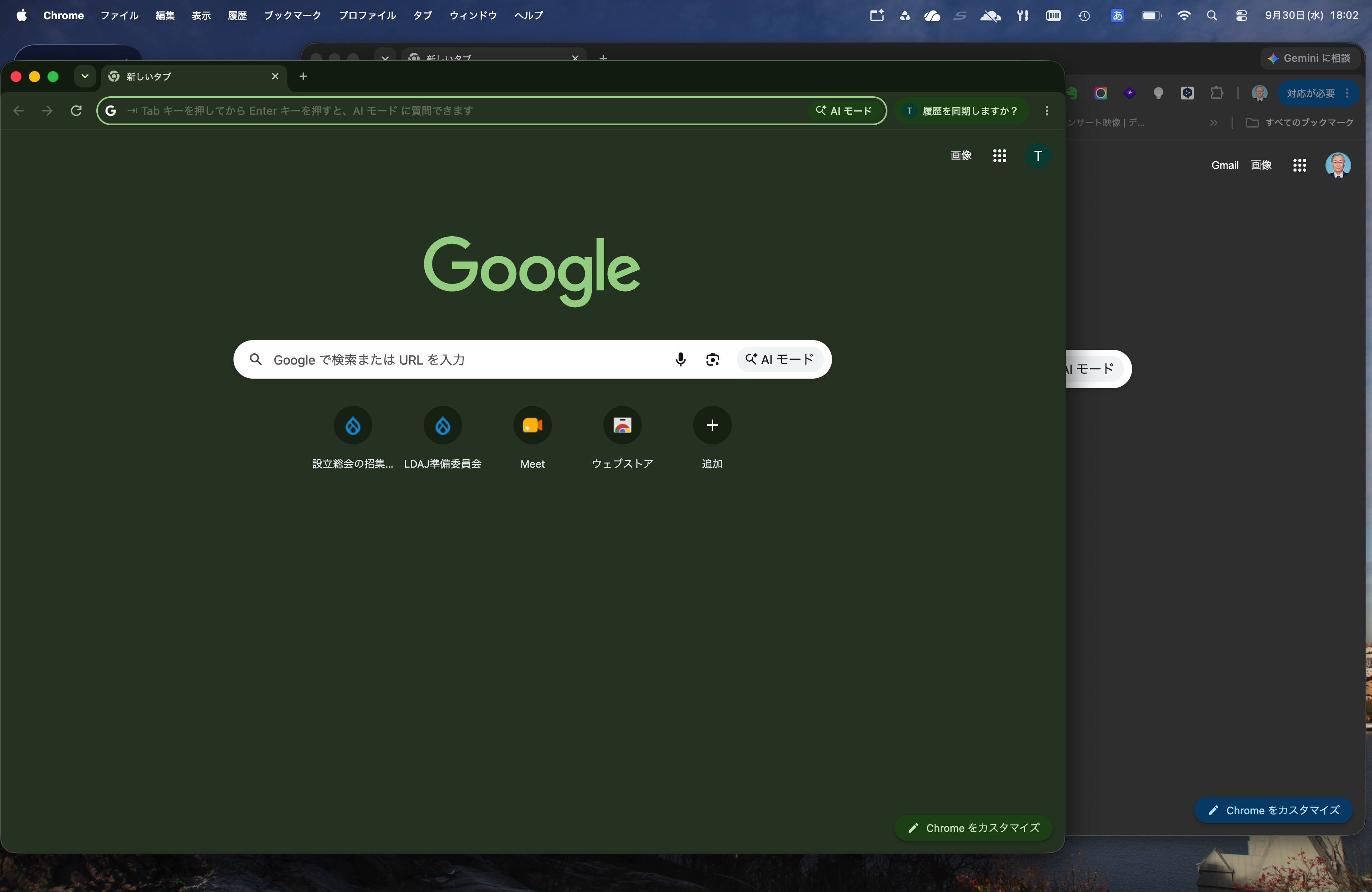
Task: Click the forward arrow in the front window
Action: coord(47,111)
